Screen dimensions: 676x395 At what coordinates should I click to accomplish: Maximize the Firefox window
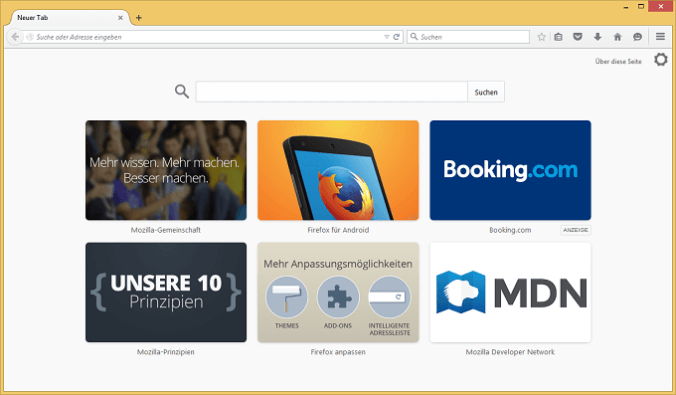coord(641,6)
